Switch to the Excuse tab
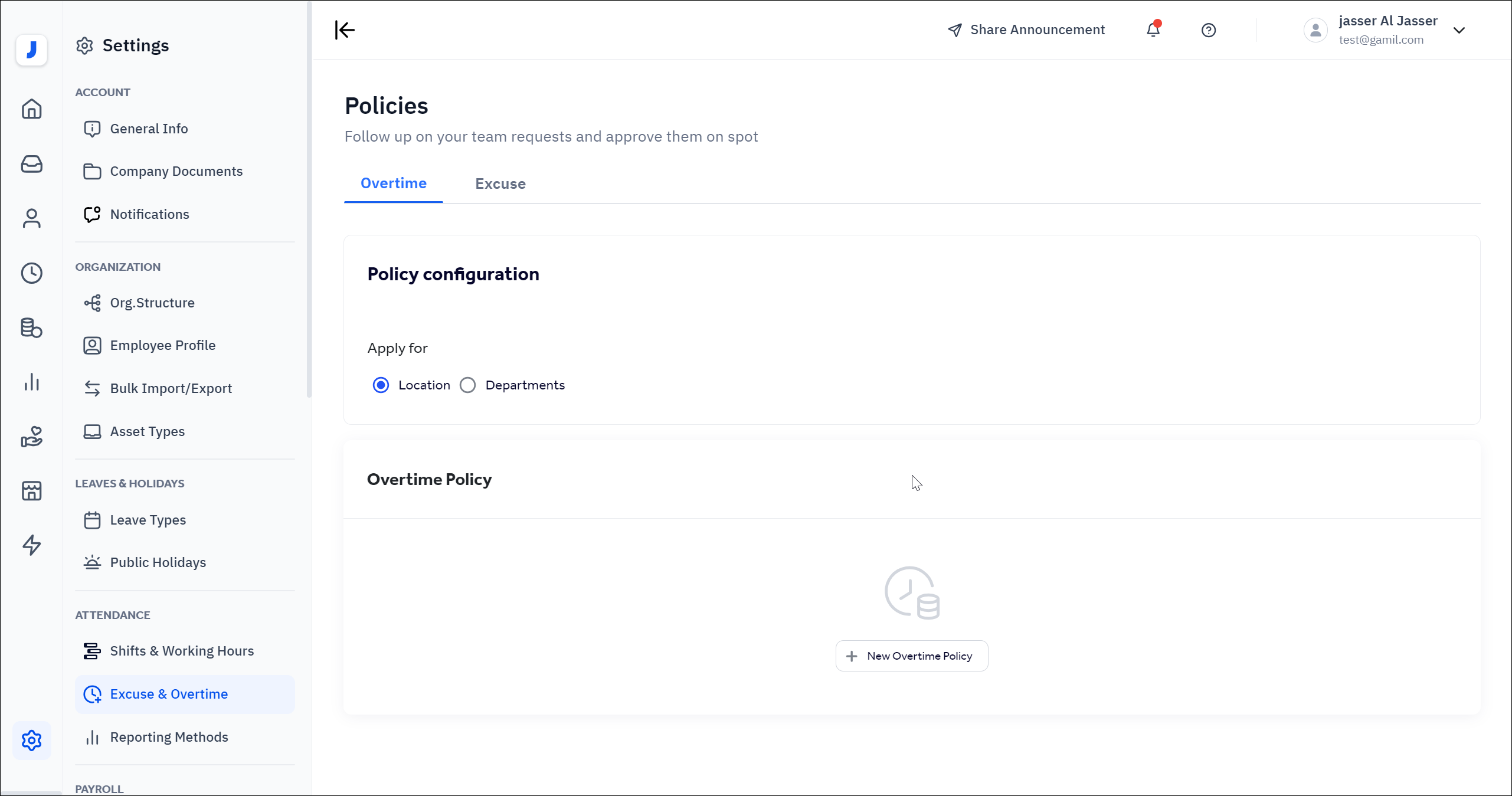The height and width of the screenshot is (796, 1512). (x=500, y=184)
